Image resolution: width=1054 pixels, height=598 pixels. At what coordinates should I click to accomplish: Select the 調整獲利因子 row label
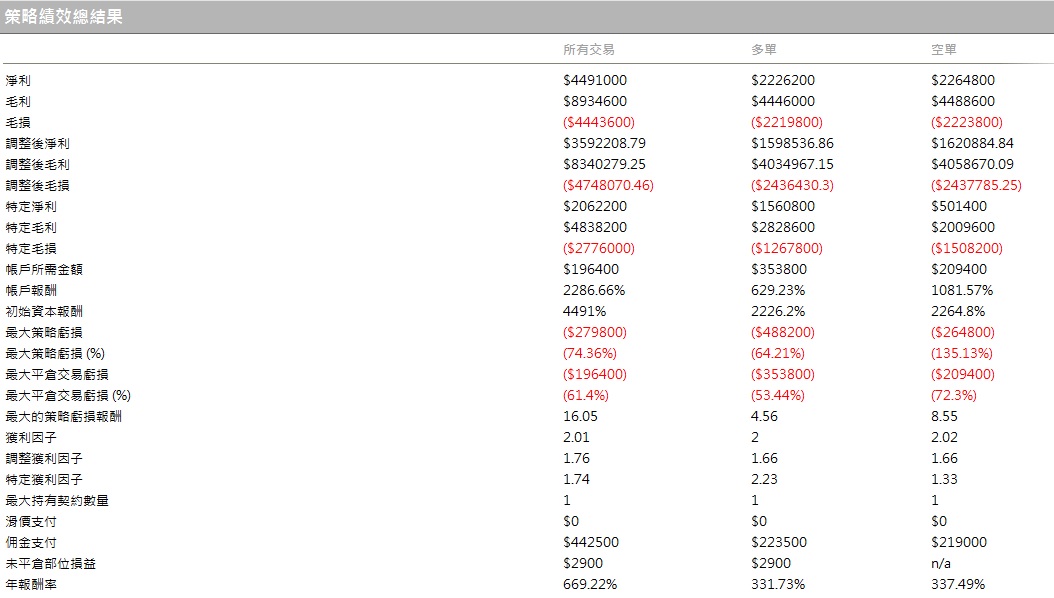pyautogui.click(x=44, y=459)
